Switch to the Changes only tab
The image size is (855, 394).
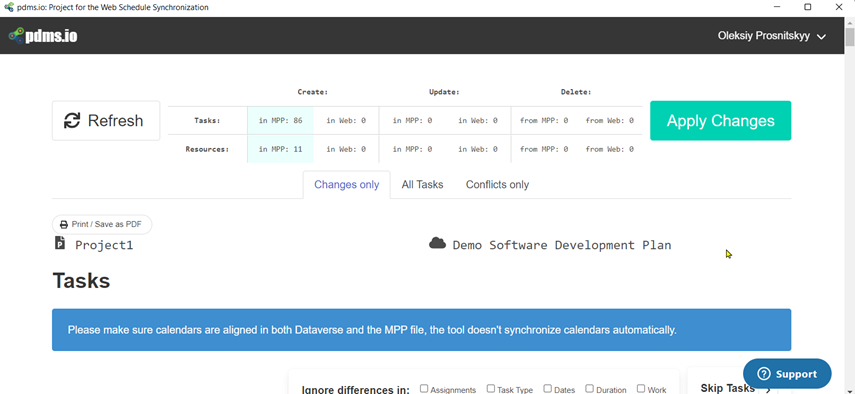(346, 185)
